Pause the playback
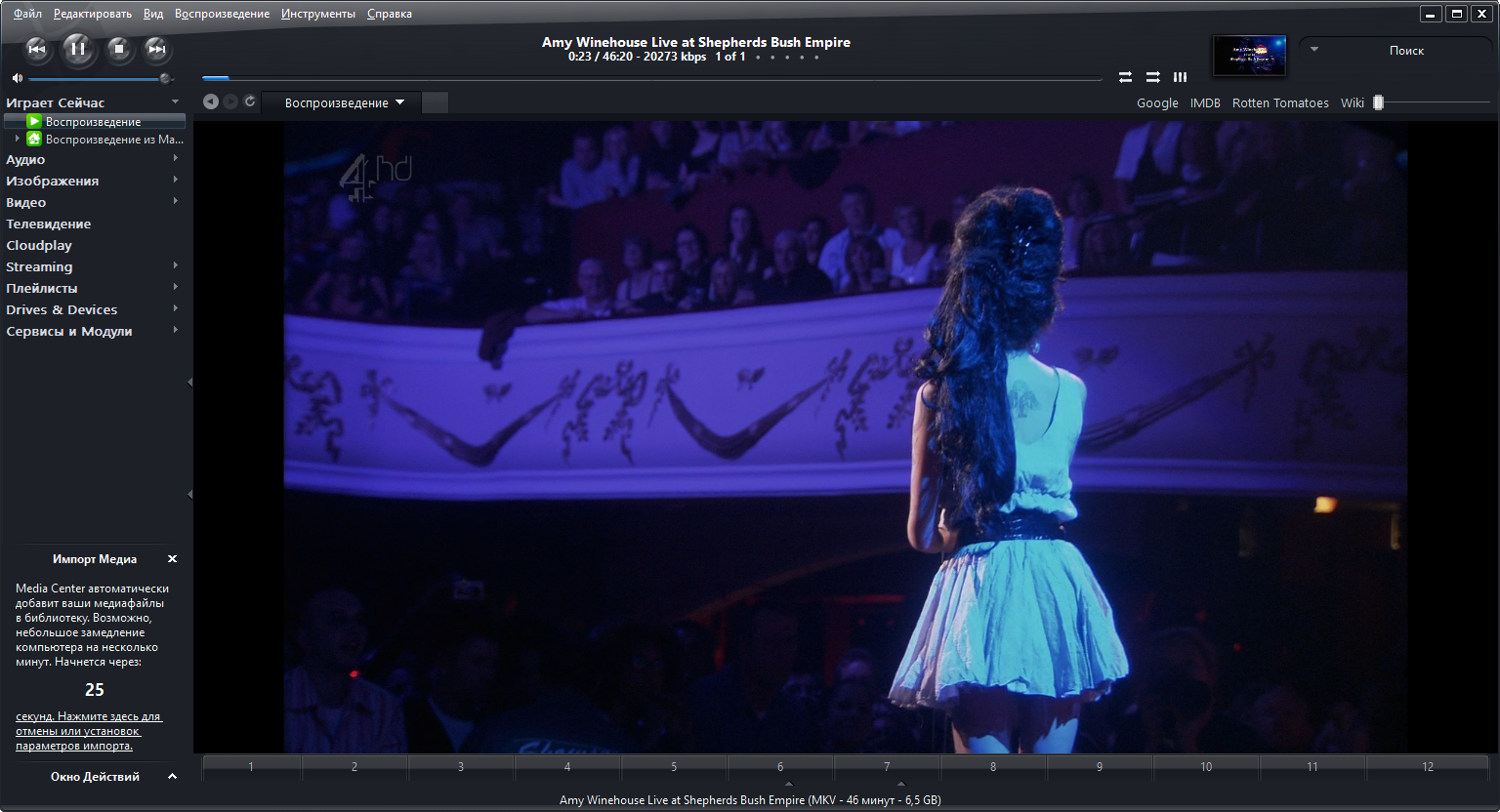Image resolution: width=1500 pixels, height=812 pixels. [78, 48]
